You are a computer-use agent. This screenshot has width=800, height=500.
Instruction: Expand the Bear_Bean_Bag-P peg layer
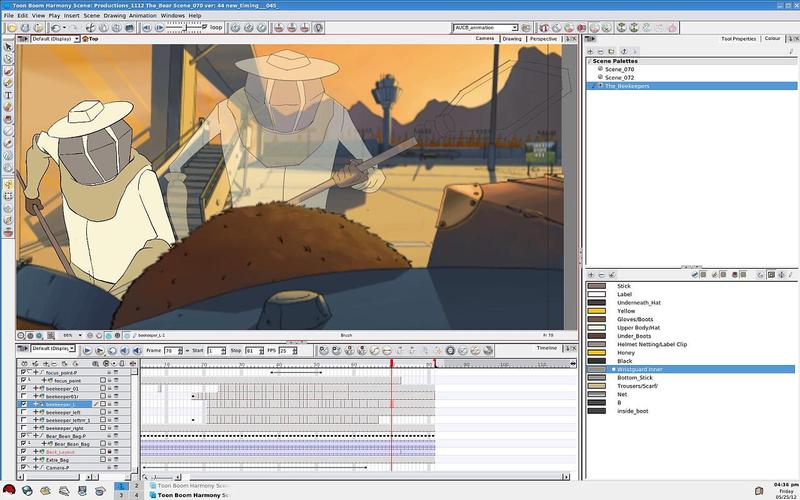[36, 436]
